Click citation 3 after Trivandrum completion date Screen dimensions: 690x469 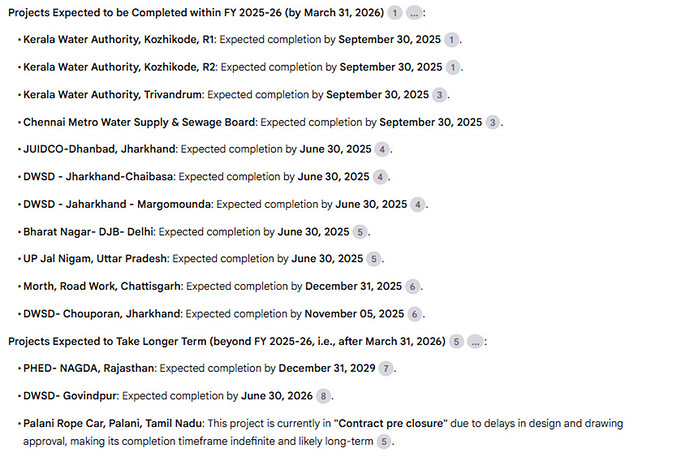(439, 95)
